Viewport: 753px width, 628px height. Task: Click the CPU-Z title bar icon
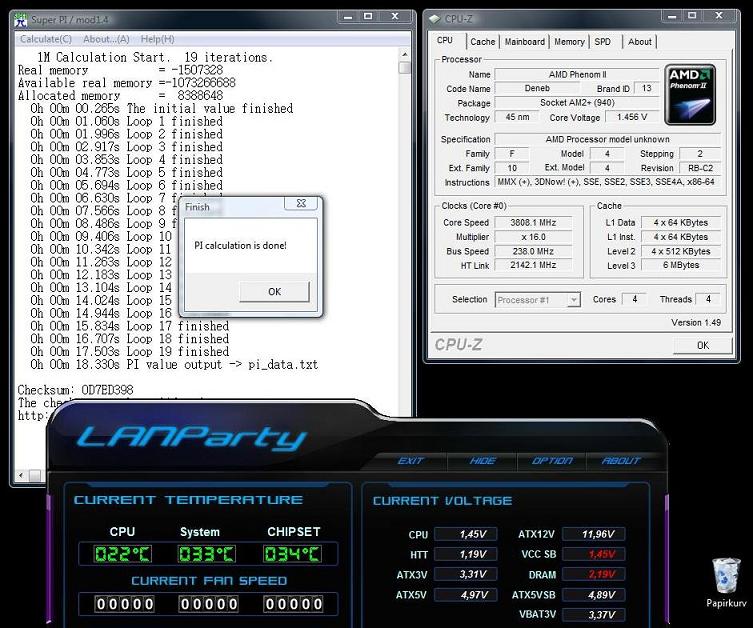pyautogui.click(x=434, y=19)
